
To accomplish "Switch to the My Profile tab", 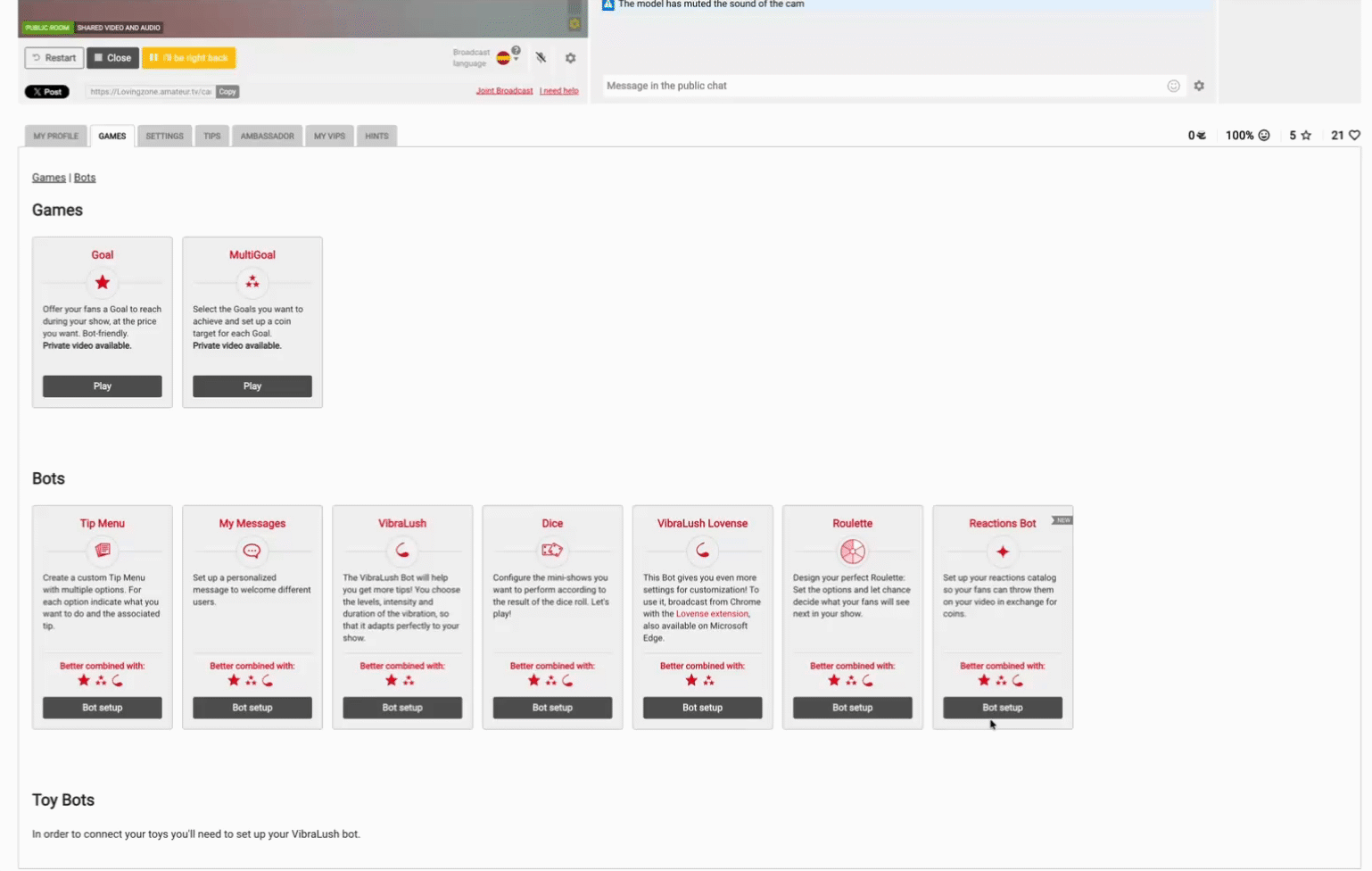I will click(x=56, y=136).
